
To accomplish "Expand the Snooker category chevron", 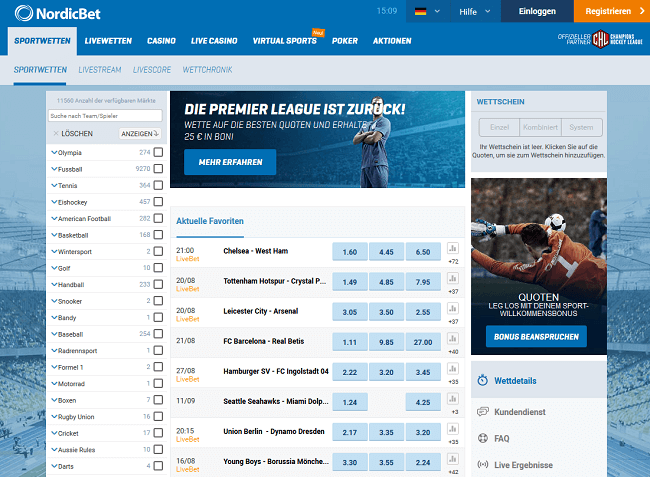I will (x=54, y=301).
